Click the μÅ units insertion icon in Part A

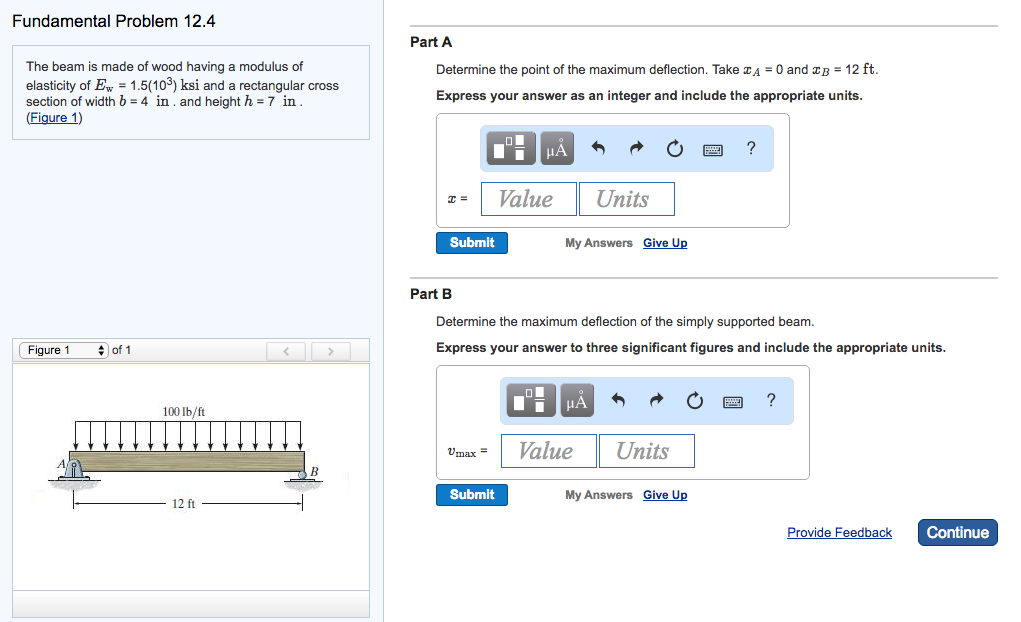point(556,148)
